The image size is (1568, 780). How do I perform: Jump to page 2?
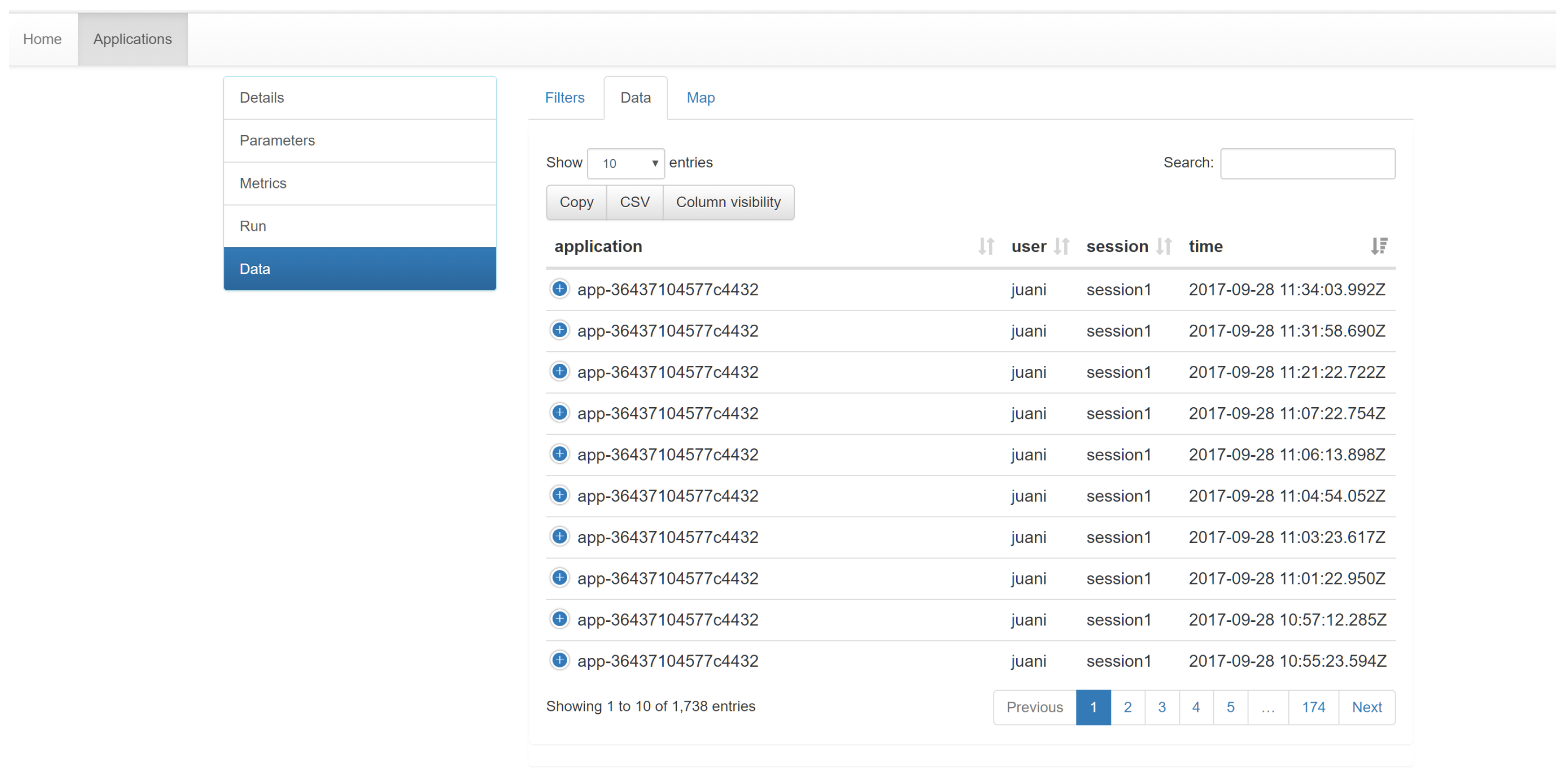coord(1127,707)
